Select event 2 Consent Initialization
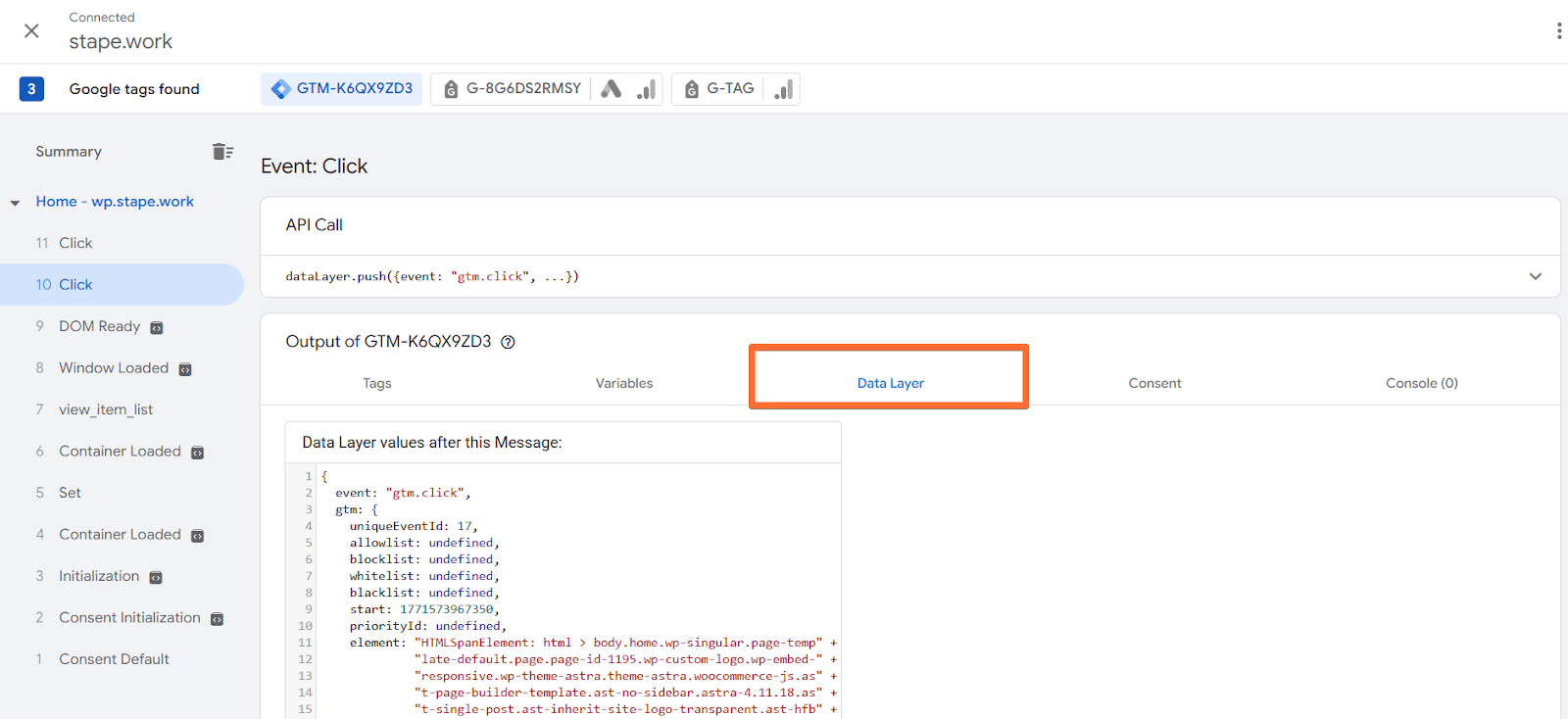The width and height of the screenshot is (1568, 719). point(122,617)
